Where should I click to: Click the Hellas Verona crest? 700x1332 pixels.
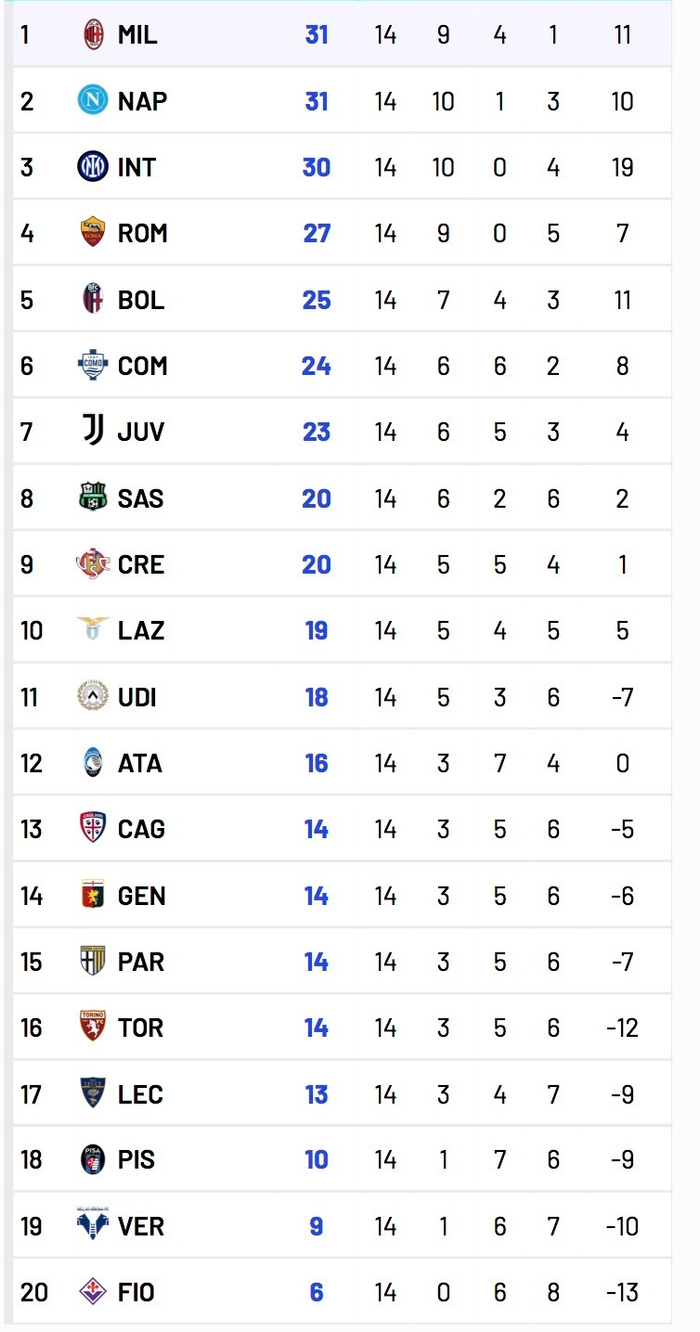93,1225
